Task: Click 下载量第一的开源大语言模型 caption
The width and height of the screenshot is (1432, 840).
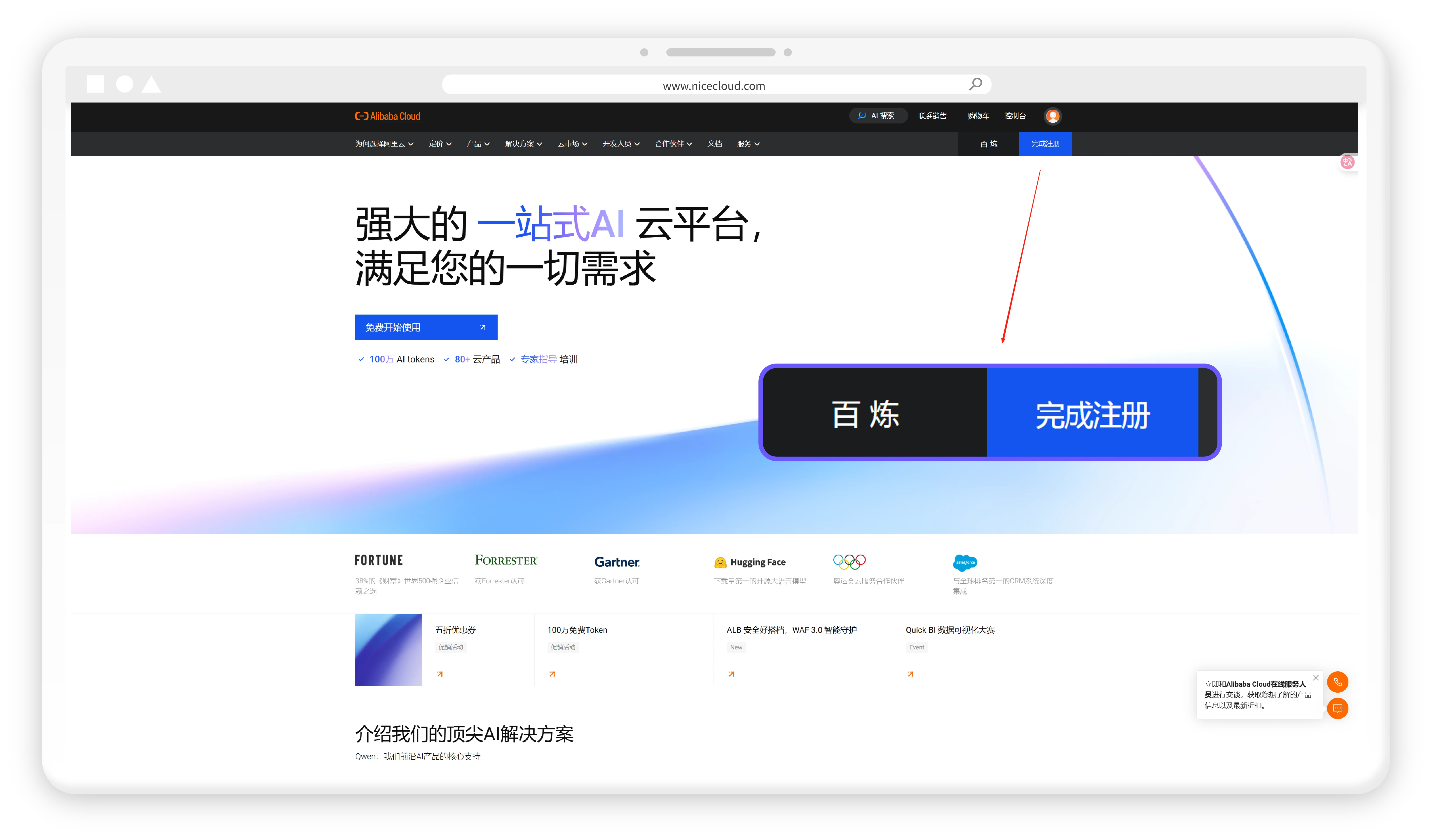Action: (x=760, y=581)
